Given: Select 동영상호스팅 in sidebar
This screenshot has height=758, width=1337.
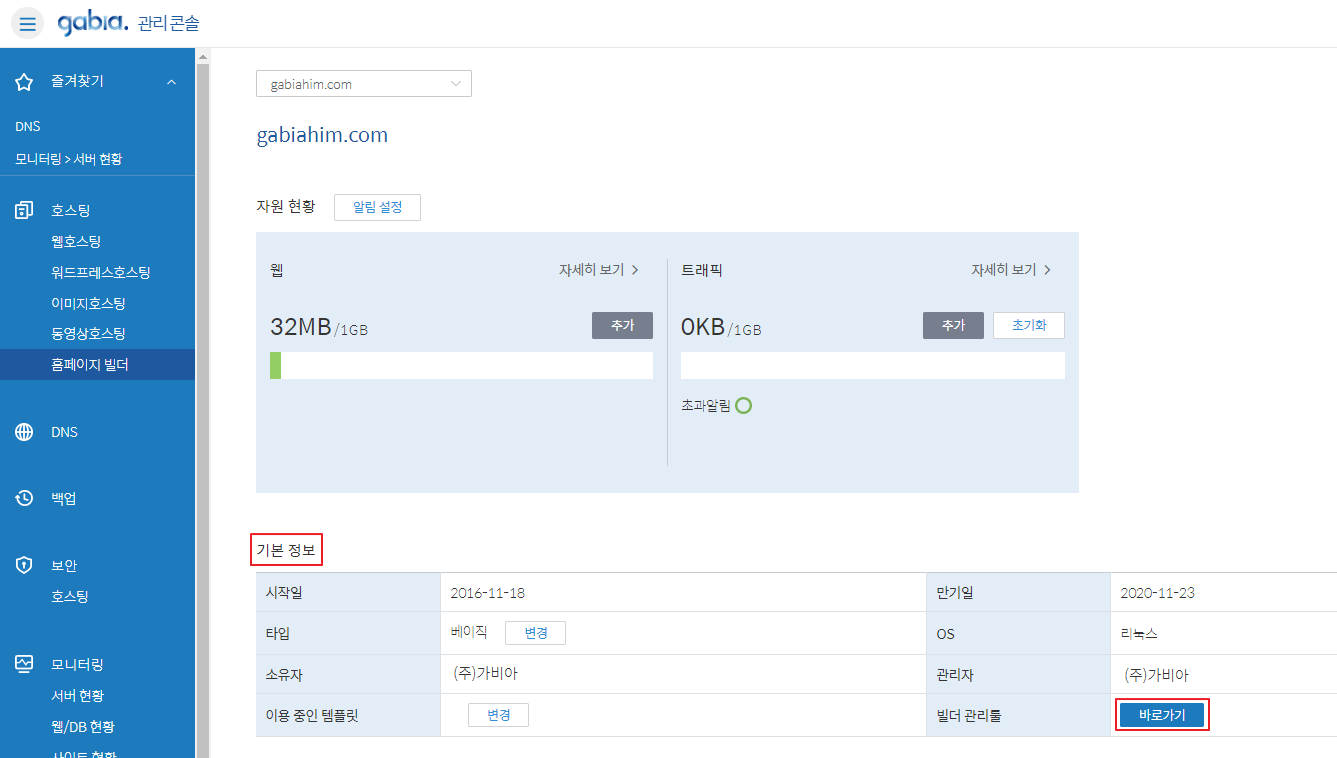Looking at the screenshot, I should point(88,333).
